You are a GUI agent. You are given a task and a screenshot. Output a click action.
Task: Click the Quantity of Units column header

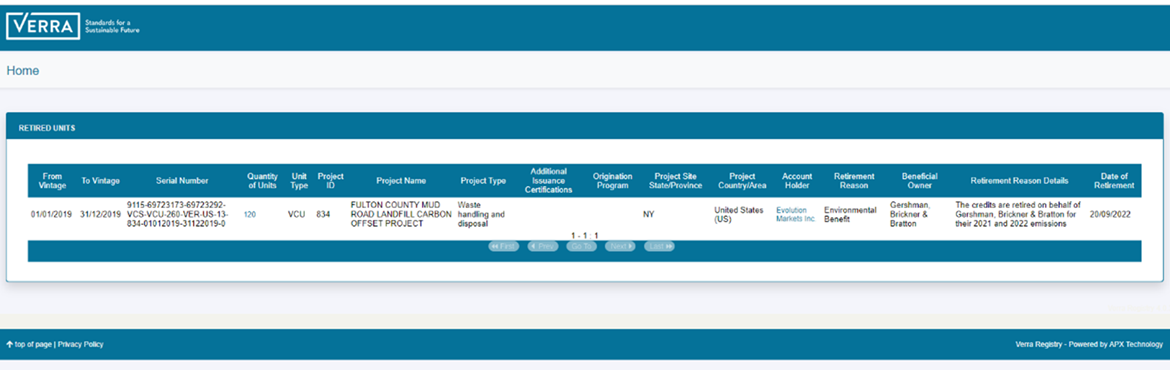point(262,181)
